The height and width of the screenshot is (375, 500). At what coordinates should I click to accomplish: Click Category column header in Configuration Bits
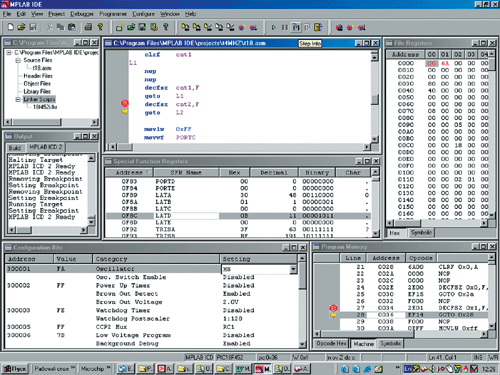pyautogui.click(x=156, y=259)
